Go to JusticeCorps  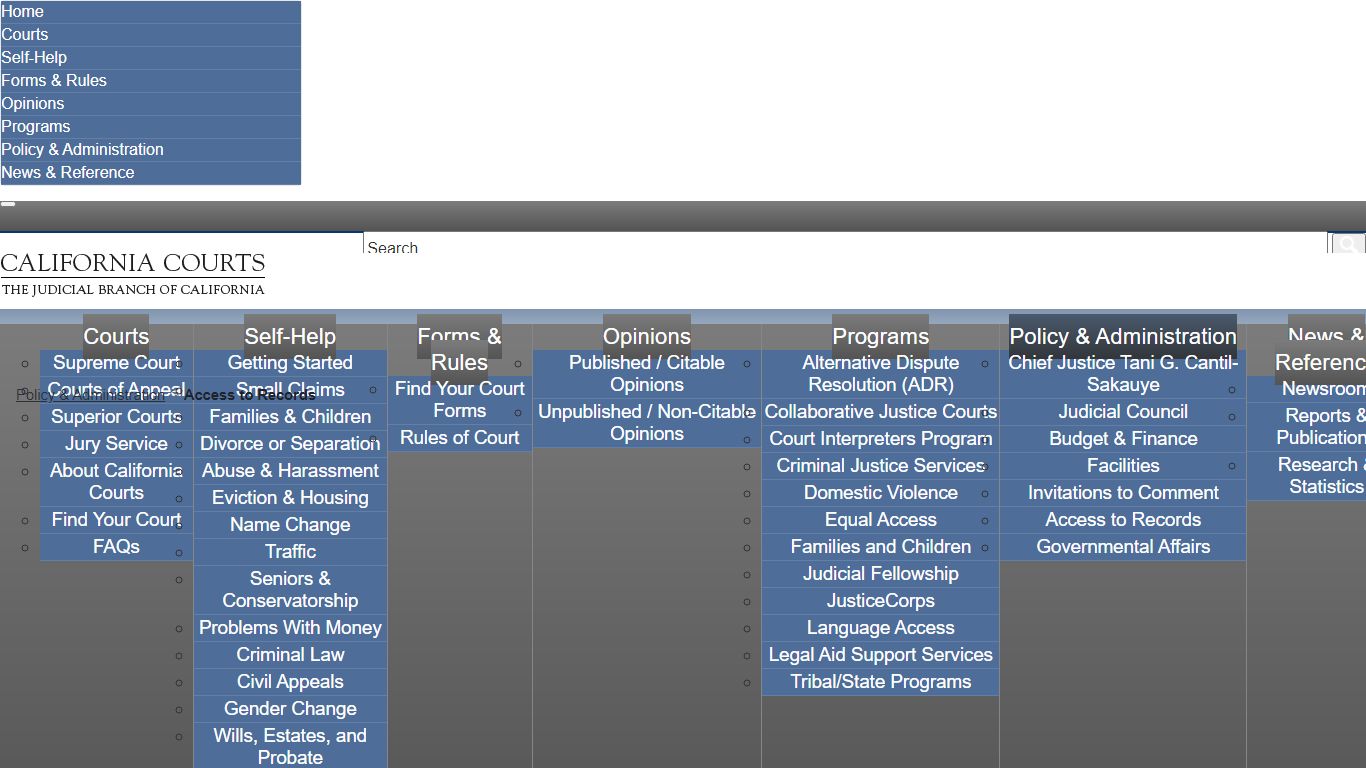[881, 601]
